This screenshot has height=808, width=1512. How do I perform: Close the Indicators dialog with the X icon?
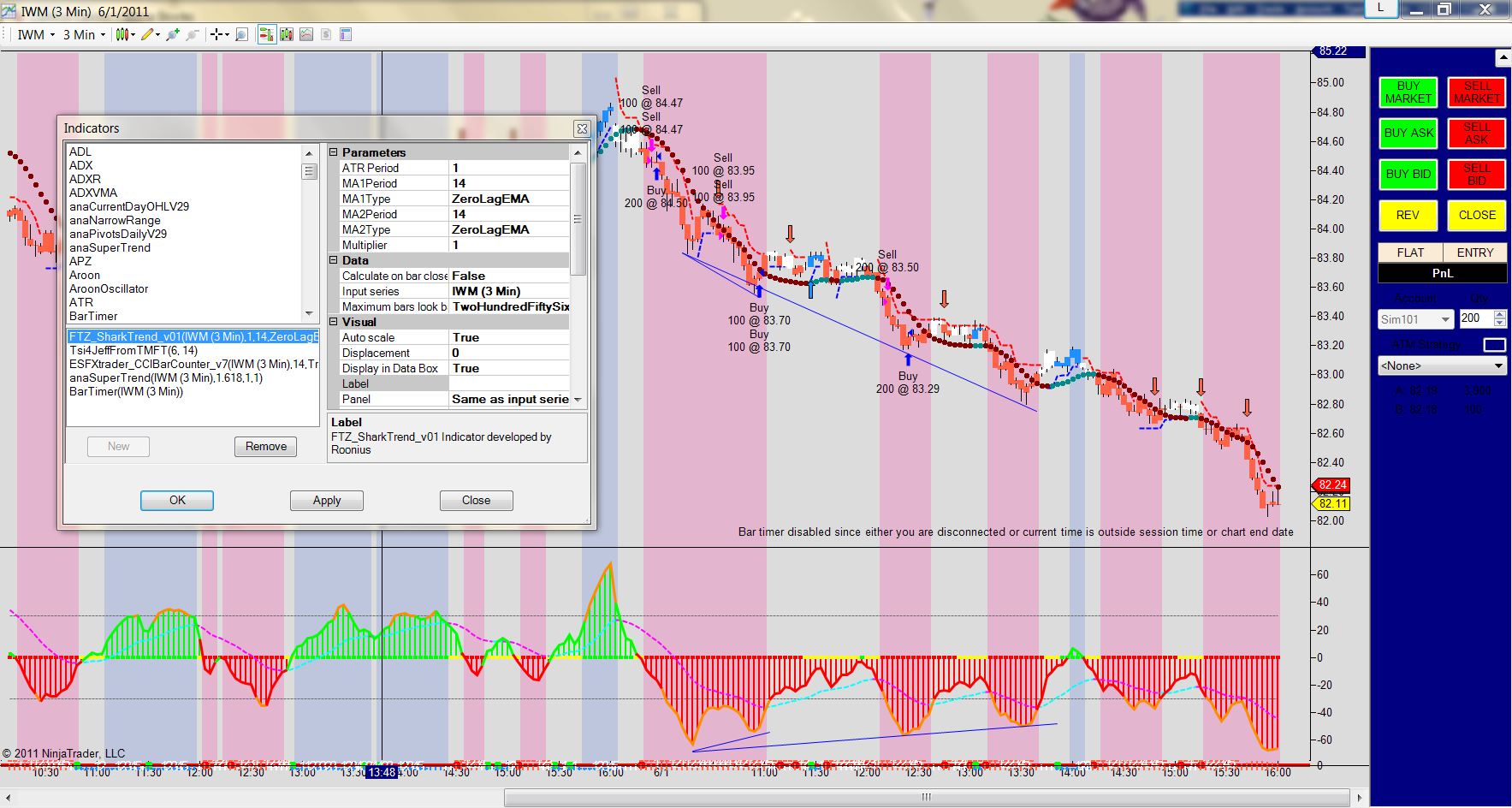[582, 128]
